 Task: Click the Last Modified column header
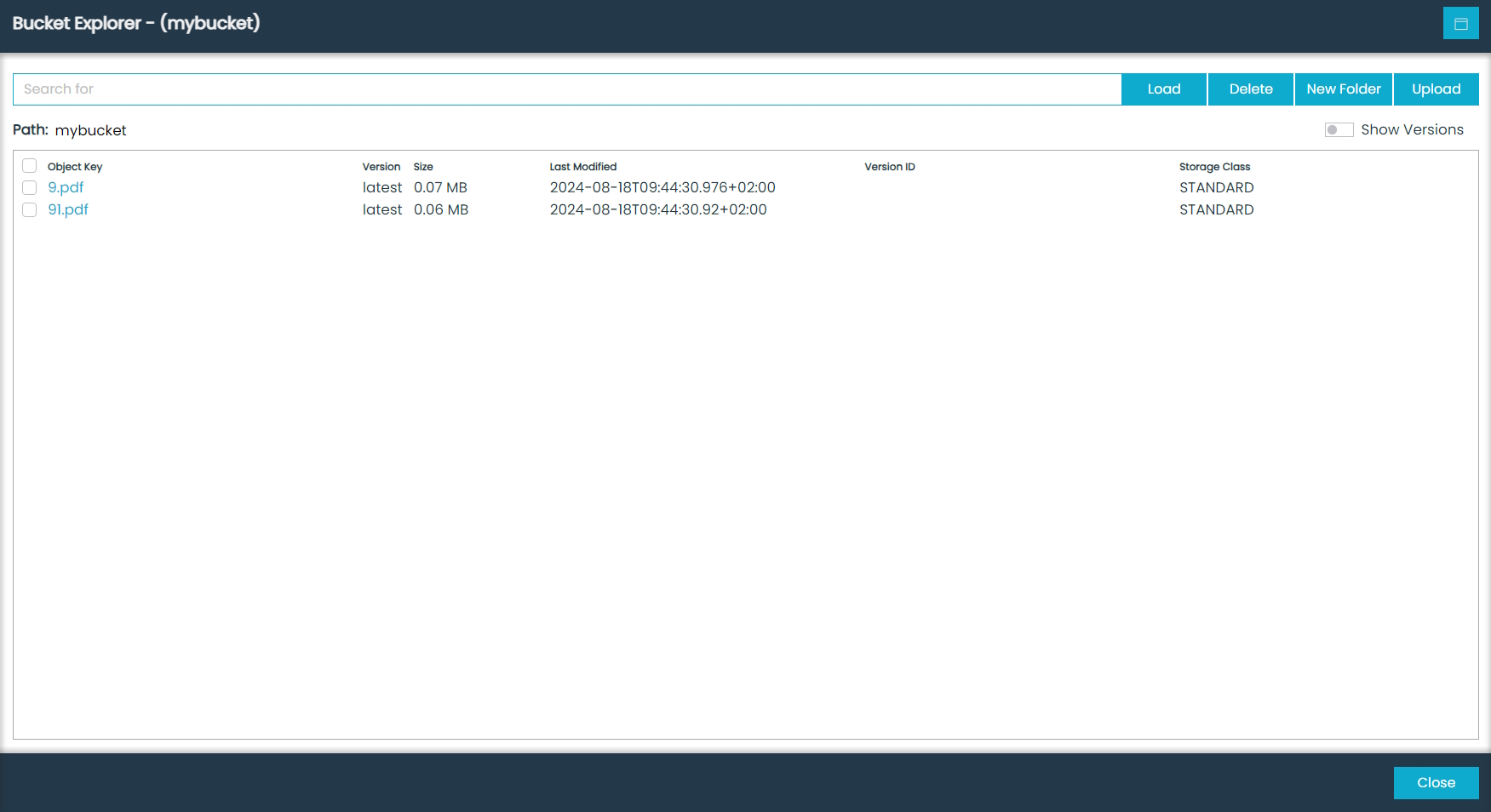582,167
